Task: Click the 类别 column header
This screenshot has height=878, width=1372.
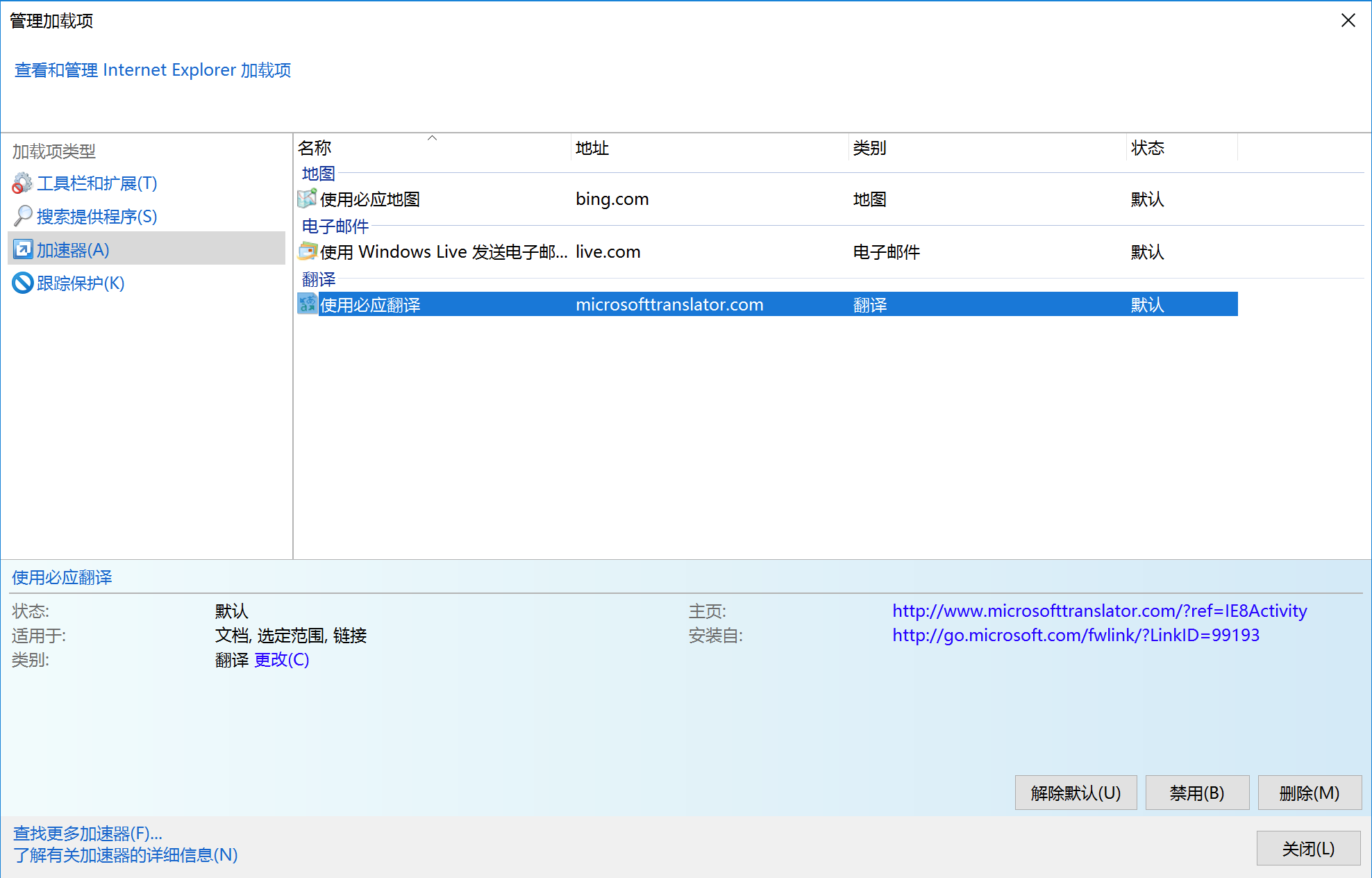Action: (x=869, y=147)
